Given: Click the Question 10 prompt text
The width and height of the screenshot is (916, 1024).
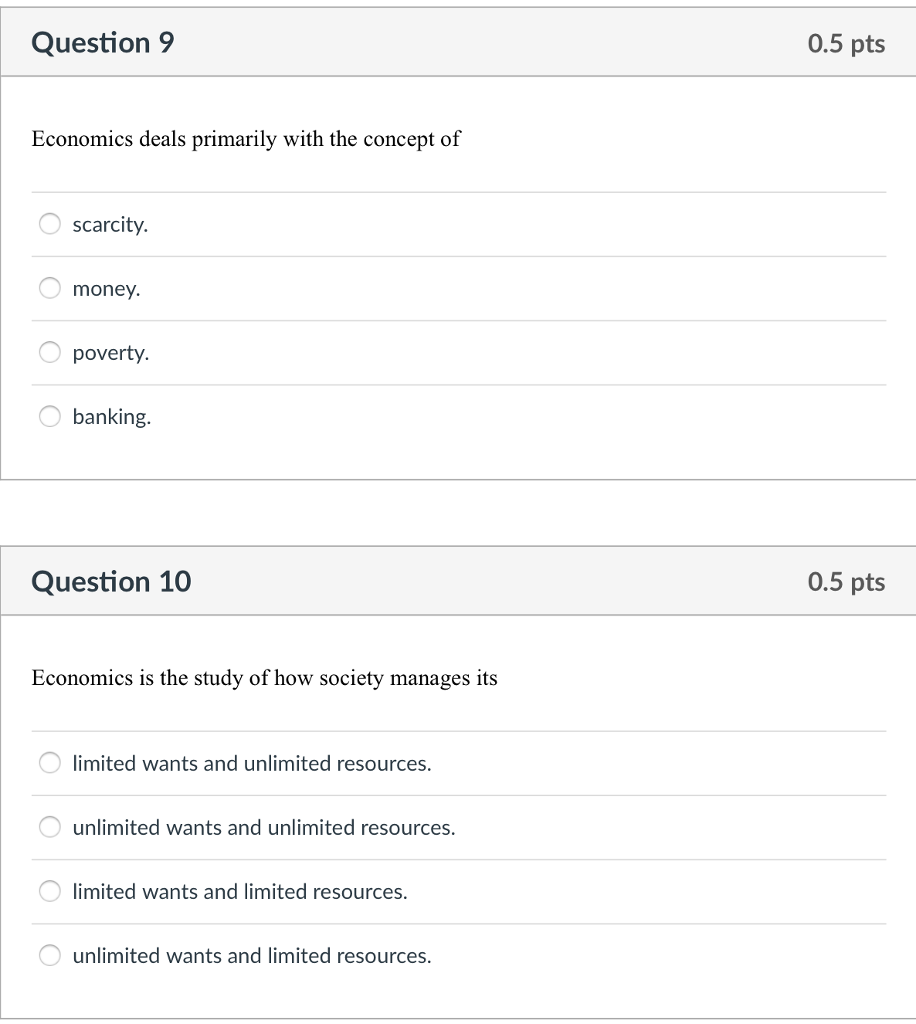Looking at the screenshot, I should (x=264, y=677).
